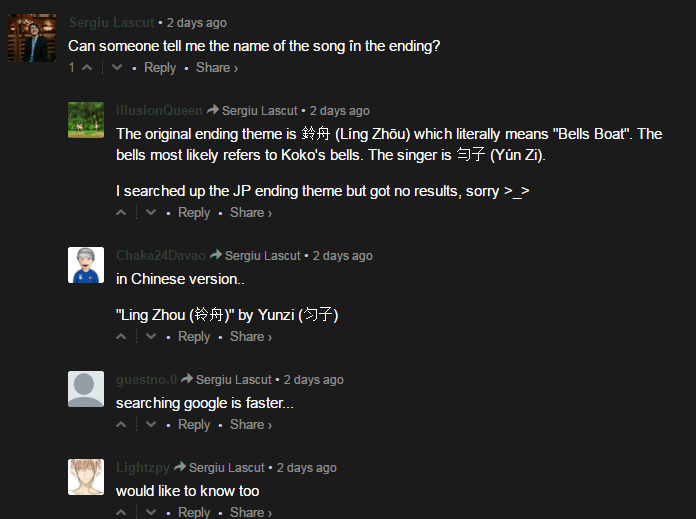
Task: Downvote guestno.0's reply
Action: coord(151,424)
